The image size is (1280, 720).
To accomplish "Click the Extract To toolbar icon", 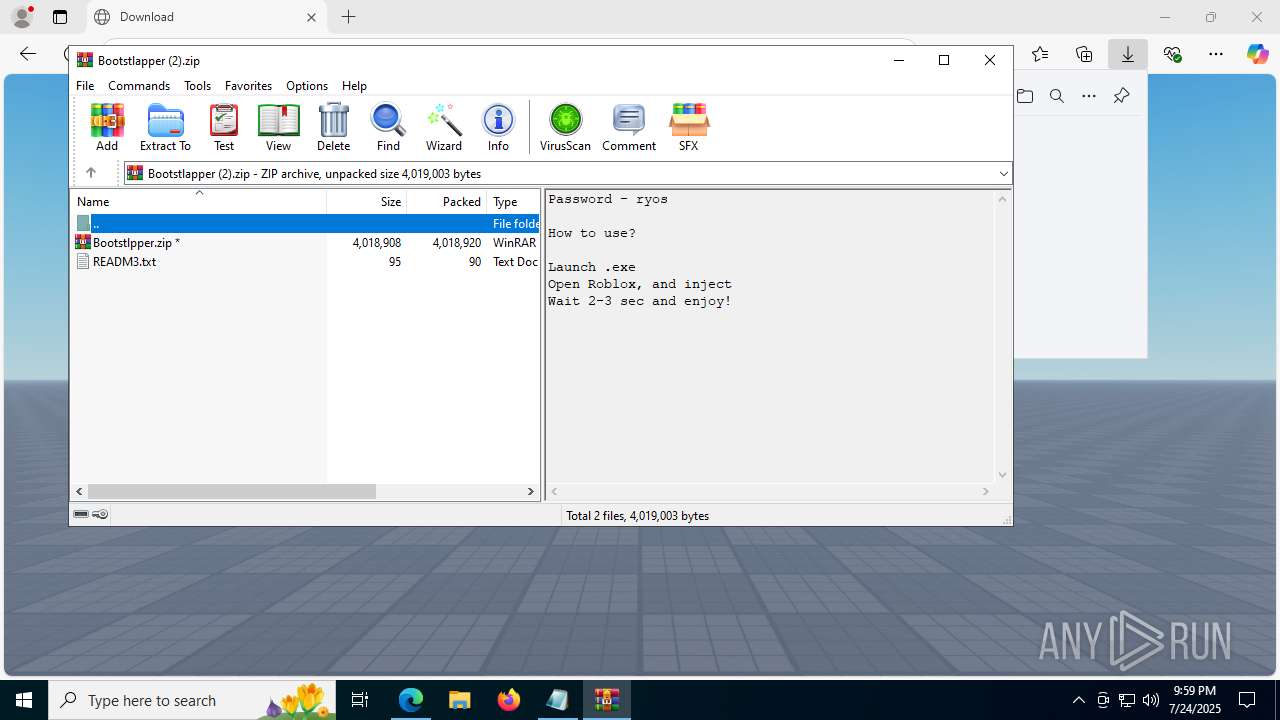I will click(165, 127).
